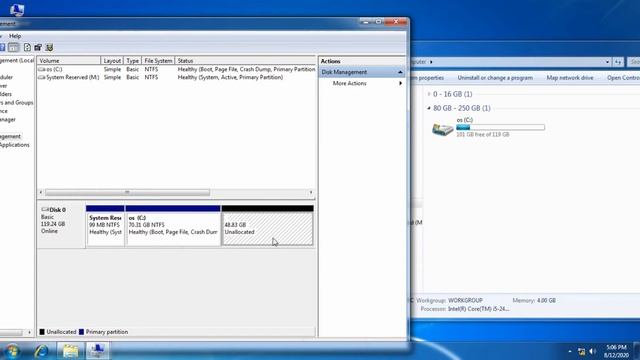
Task: Collapse the 80 GB - 250 GB group in Computer window
Action: pyautogui.click(x=429, y=108)
